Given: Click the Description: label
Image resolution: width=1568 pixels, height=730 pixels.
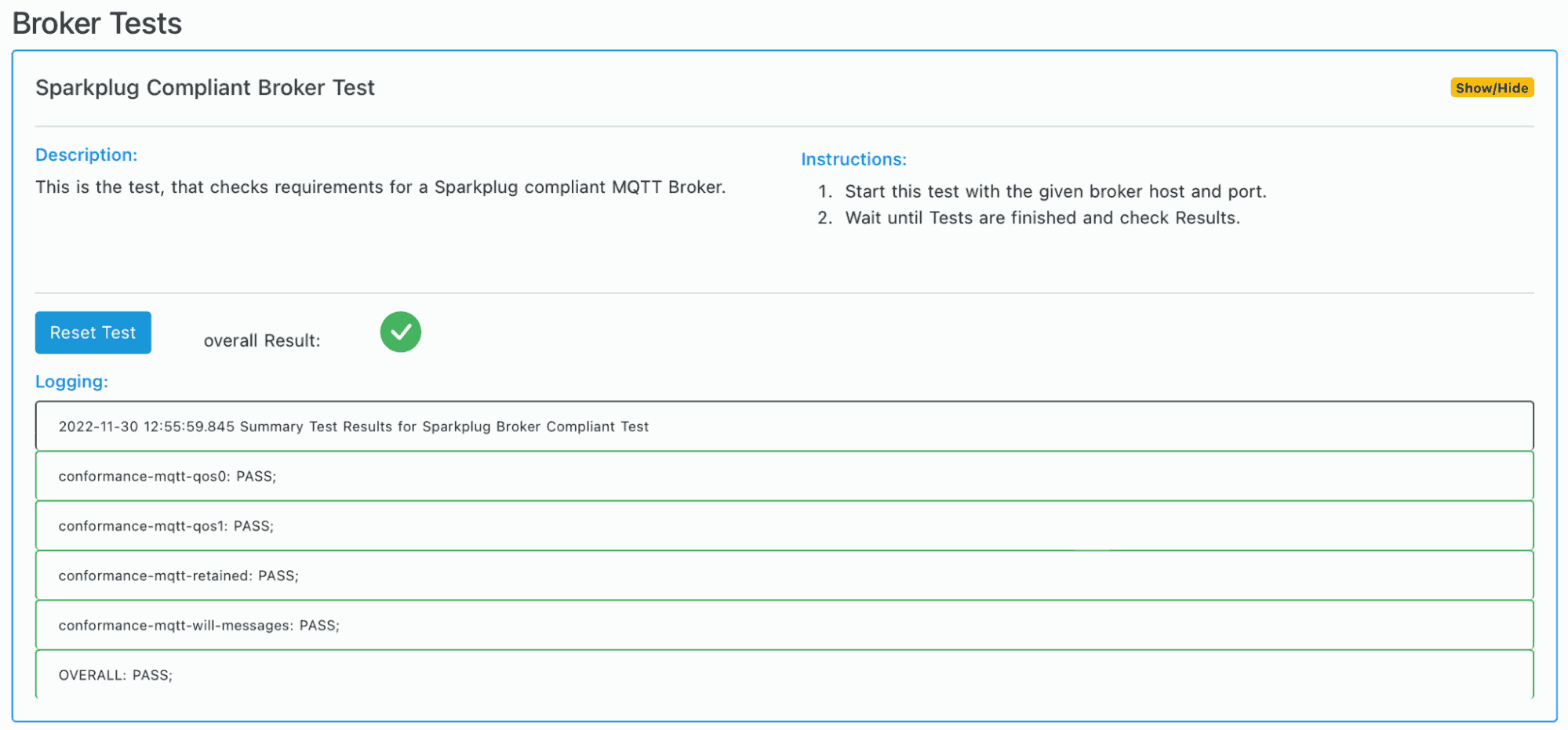Looking at the screenshot, I should pos(86,154).
